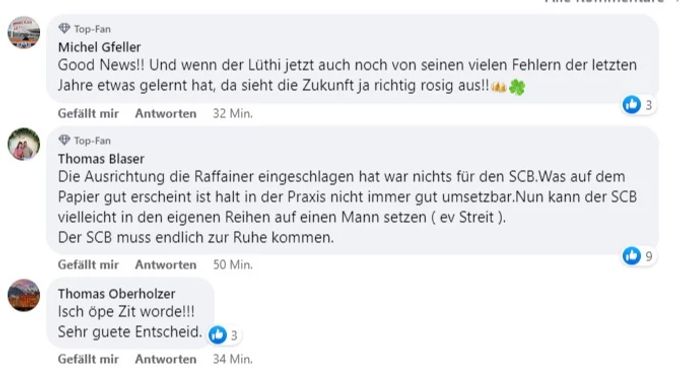This screenshot has width=680, height=368.
Task: Click the like reaction icon on Thomas Oberholzer's comment
Action: click(x=218, y=335)
